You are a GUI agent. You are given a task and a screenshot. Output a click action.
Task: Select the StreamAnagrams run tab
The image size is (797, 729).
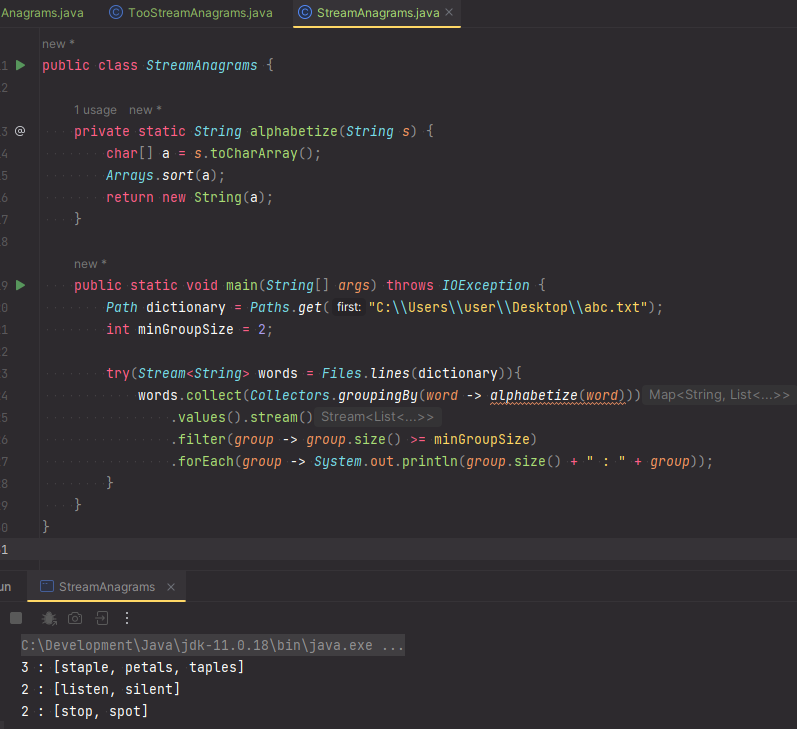coord(107,587)
